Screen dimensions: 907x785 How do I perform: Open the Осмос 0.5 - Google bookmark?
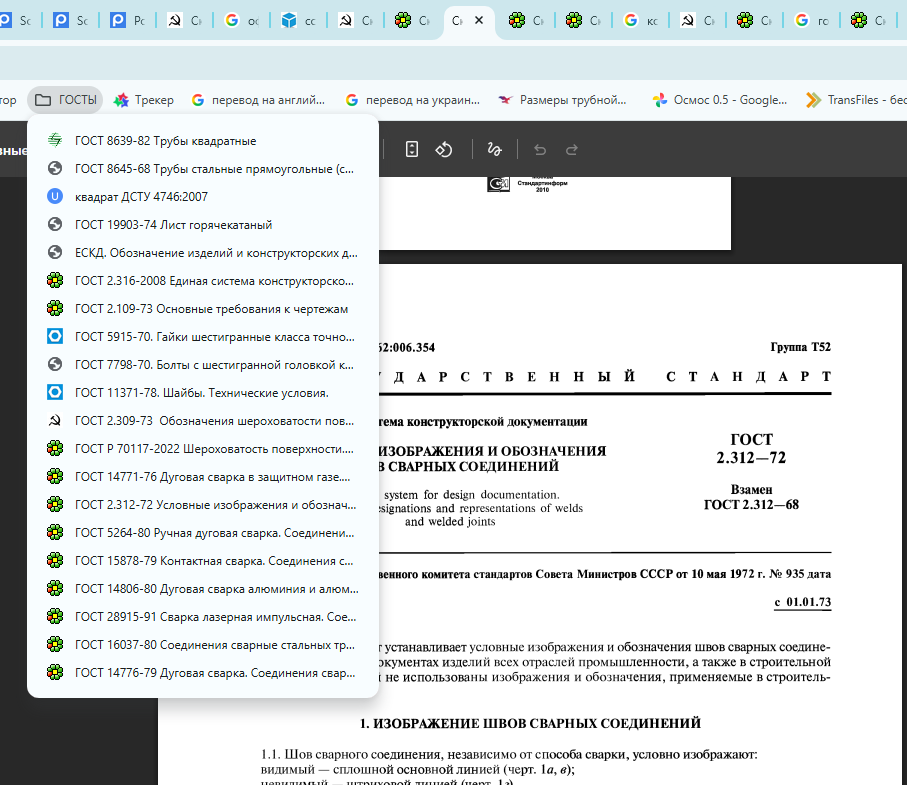(720, 100)
